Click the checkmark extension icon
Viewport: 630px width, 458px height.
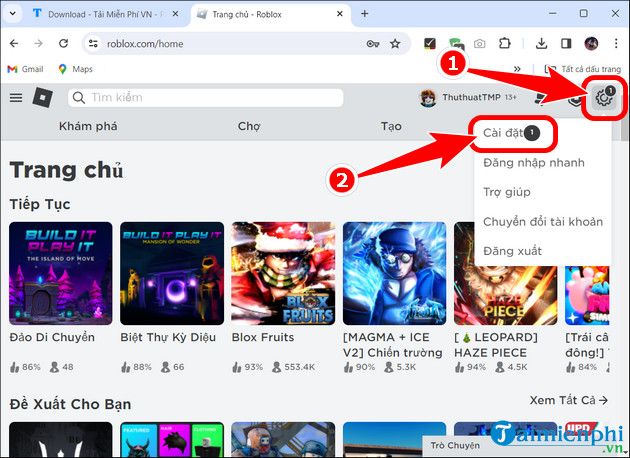430,43
